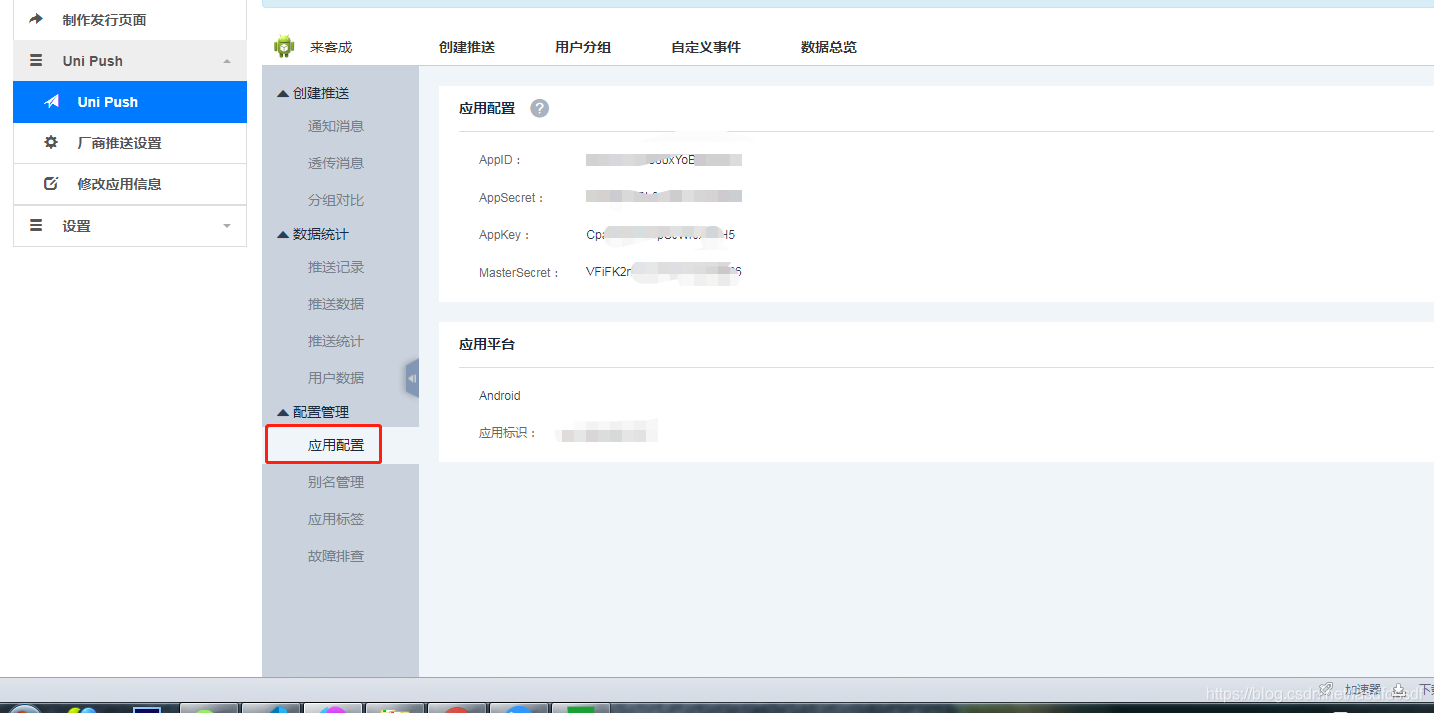Collapse sidebar using the arrow handle

[412, 378]
